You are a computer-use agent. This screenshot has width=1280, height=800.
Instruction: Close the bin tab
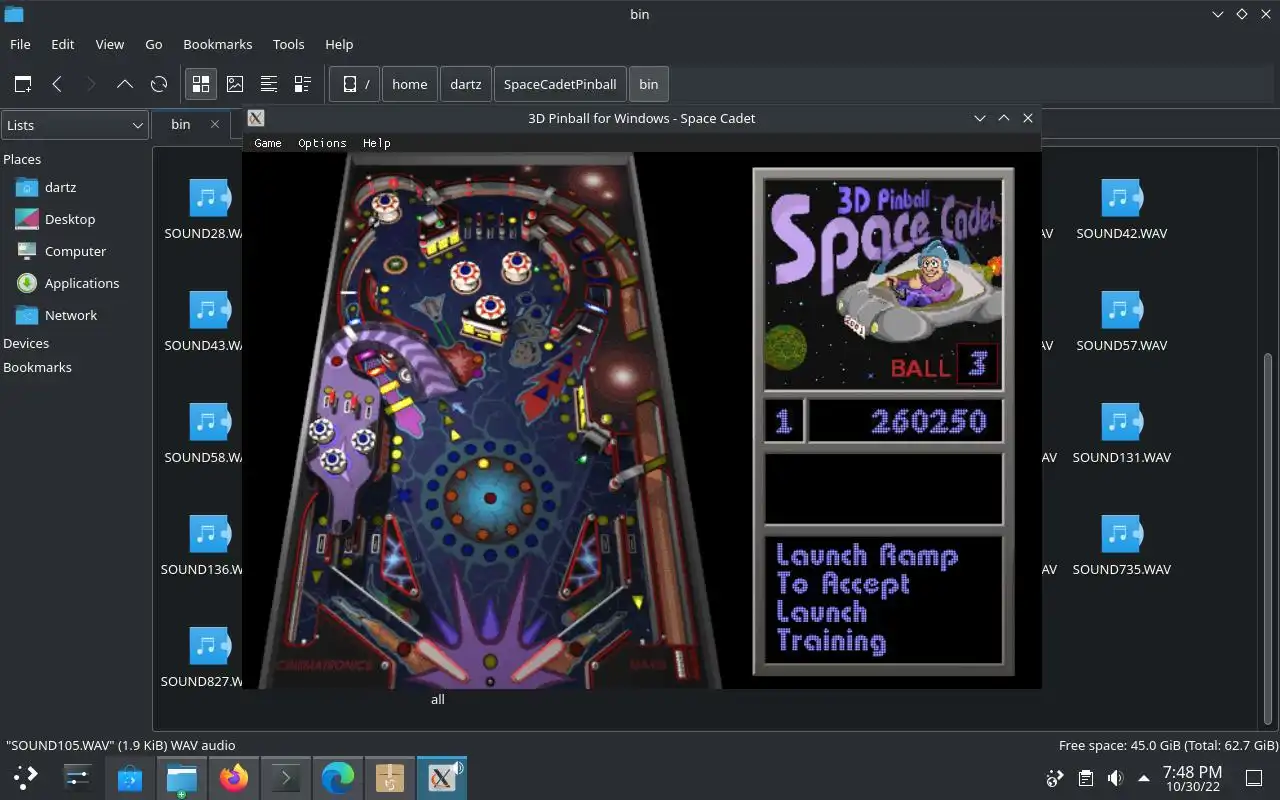point(214,124)
